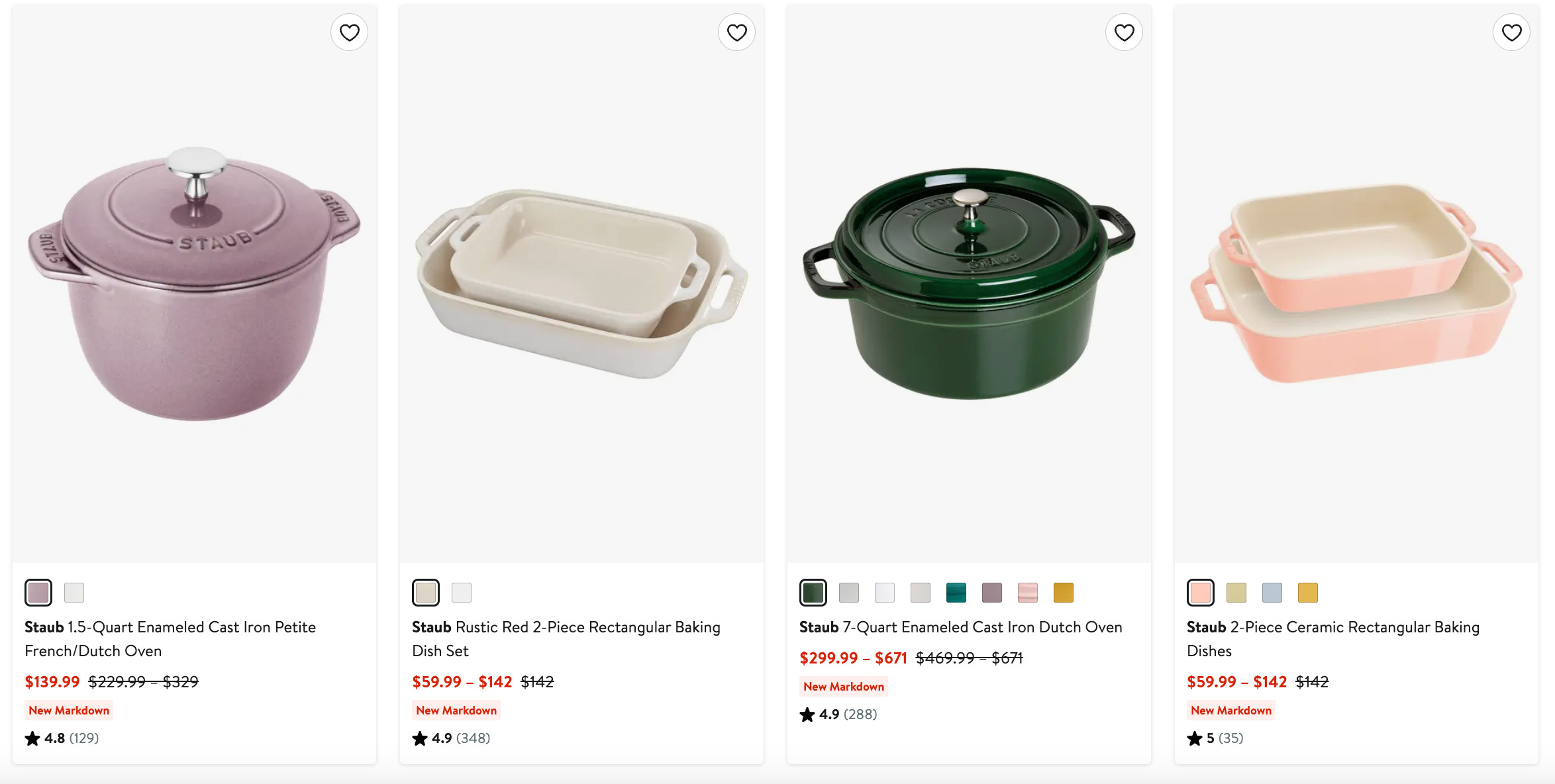Choose the mustard yellow 7-Quart Dutch Oven color
Screen dimensions: 1555x784
pos(1063,593)
